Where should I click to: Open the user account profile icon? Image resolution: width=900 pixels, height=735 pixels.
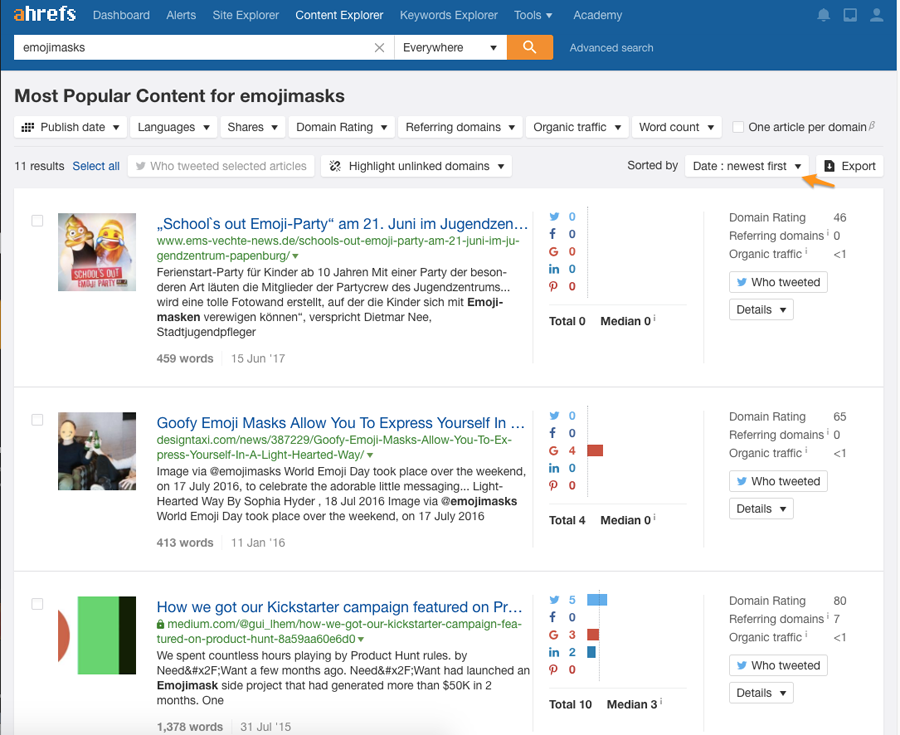(877, 15)
